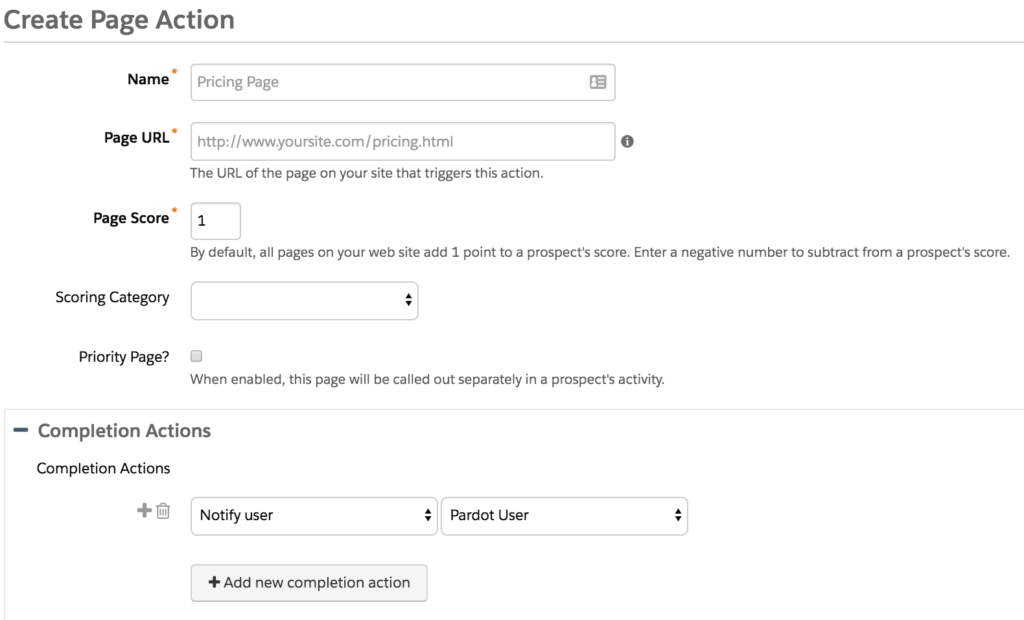Click the Scoring Category label
Image resolution: width=1024 pixels, height=620 pixels.
point(112,297)
